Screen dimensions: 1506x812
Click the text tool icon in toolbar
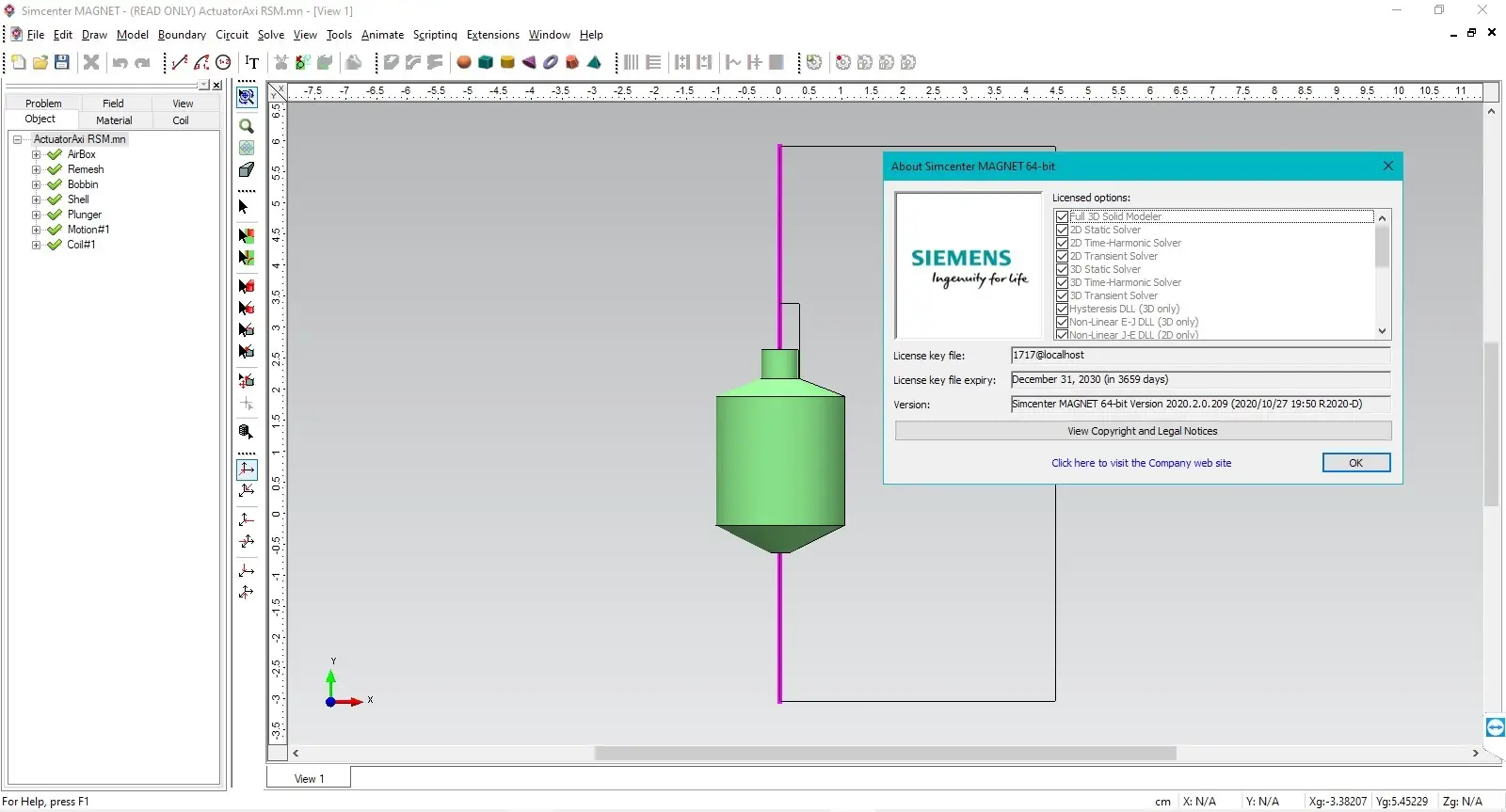[x=252, y=62]
